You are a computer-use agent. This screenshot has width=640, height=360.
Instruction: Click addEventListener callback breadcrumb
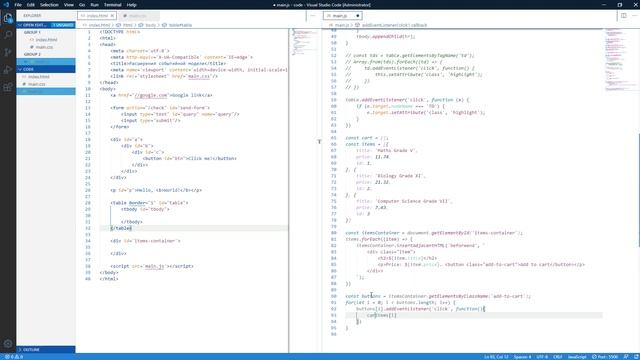tap(391, 25)
